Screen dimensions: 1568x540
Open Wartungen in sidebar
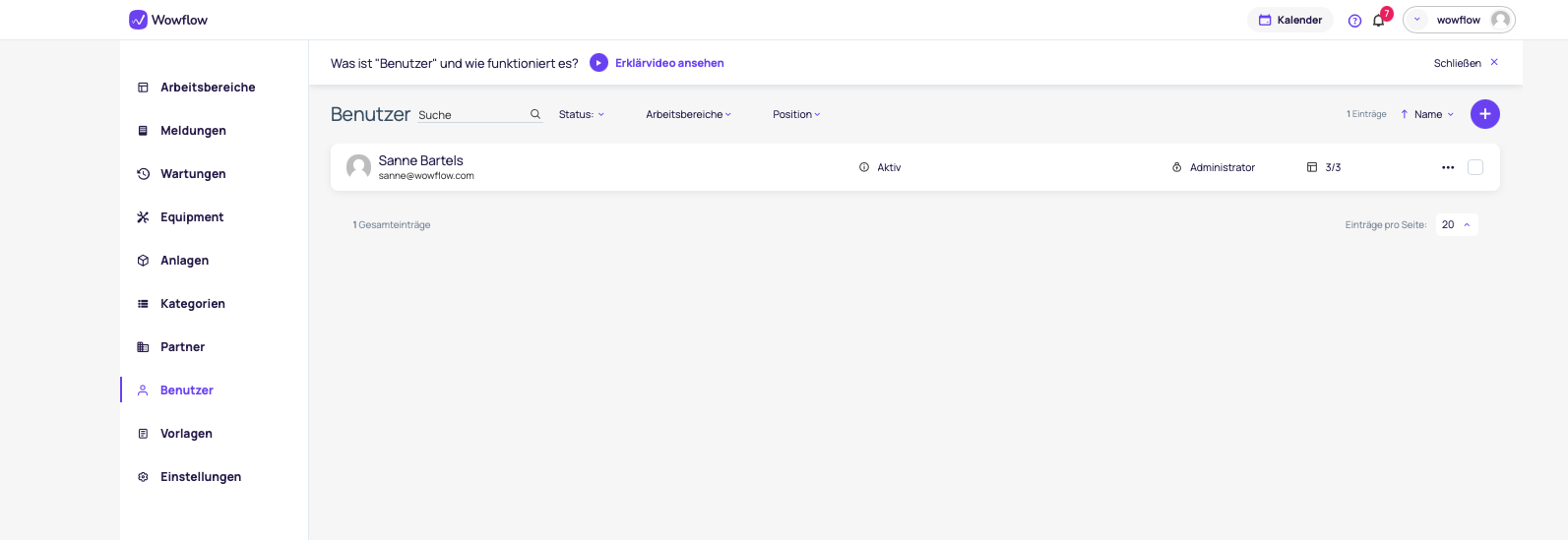pyautogui.click(x=193, y=174)
